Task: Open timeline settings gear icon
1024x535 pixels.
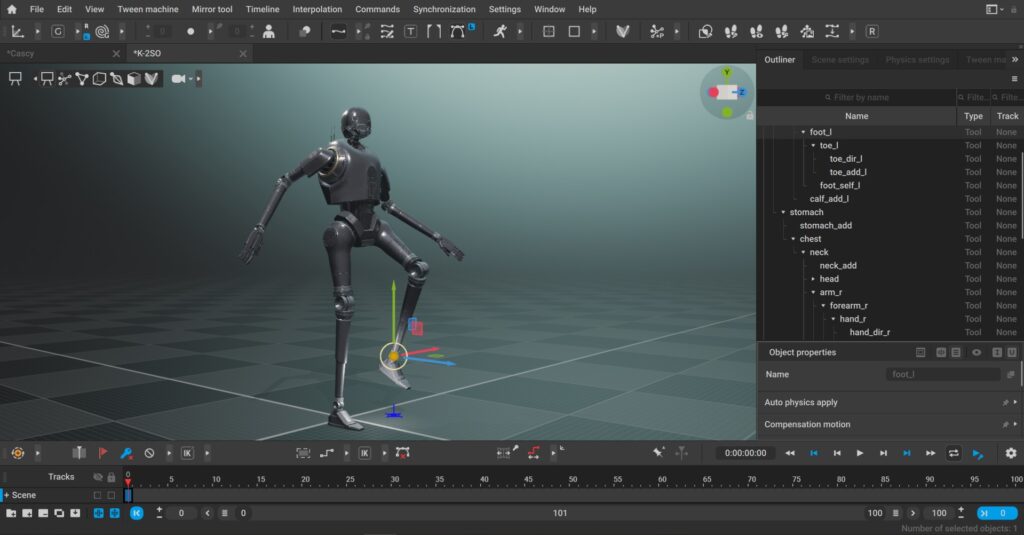Action: (1011, 453)
